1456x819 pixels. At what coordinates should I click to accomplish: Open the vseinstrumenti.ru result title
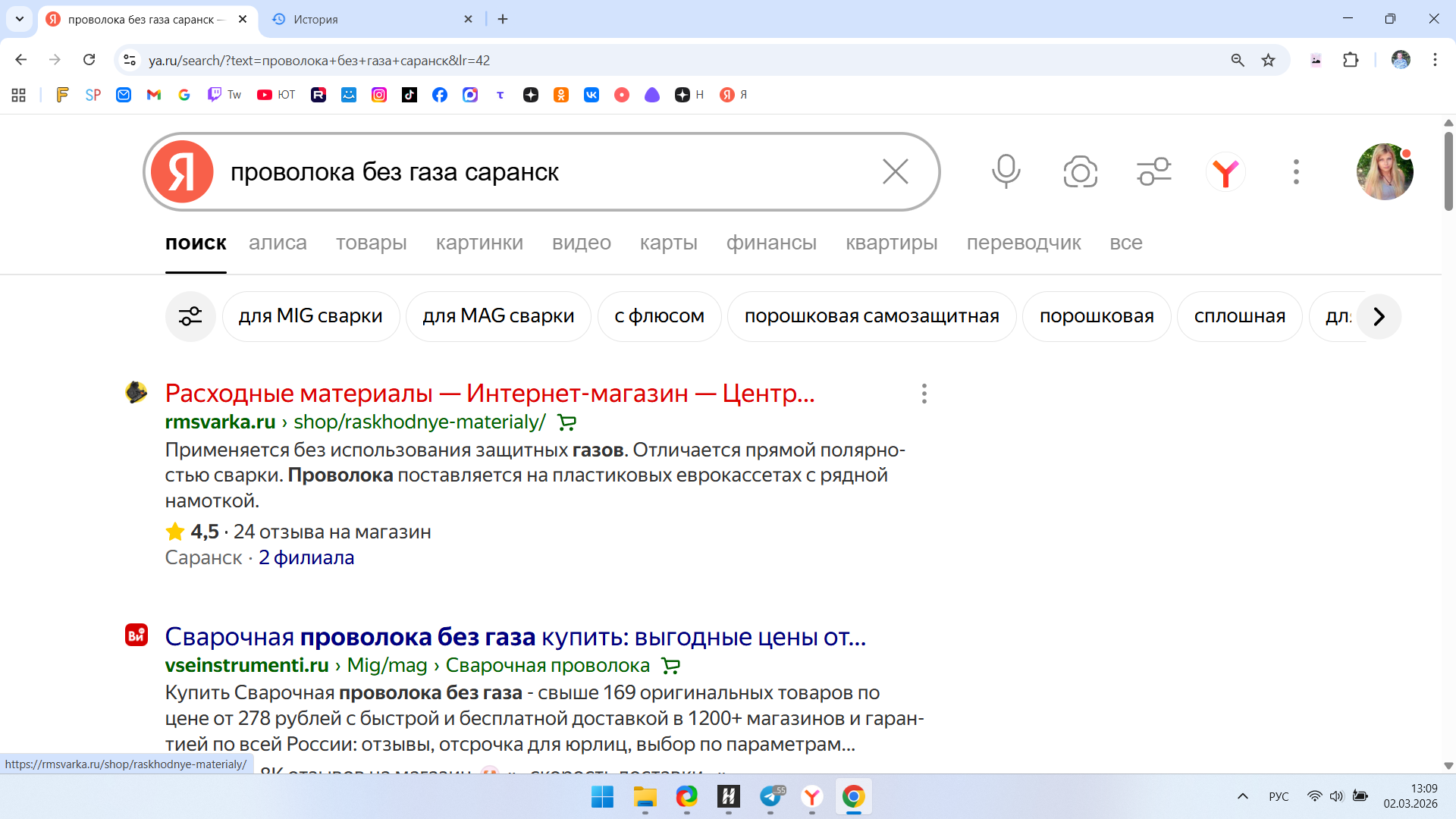tap(515, 637)
